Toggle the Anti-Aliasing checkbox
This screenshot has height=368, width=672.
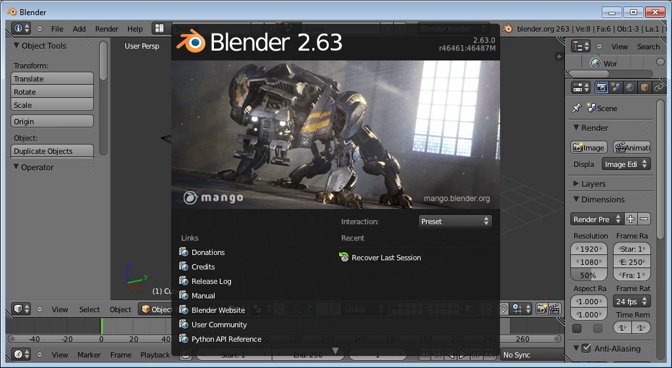point(586,348)
